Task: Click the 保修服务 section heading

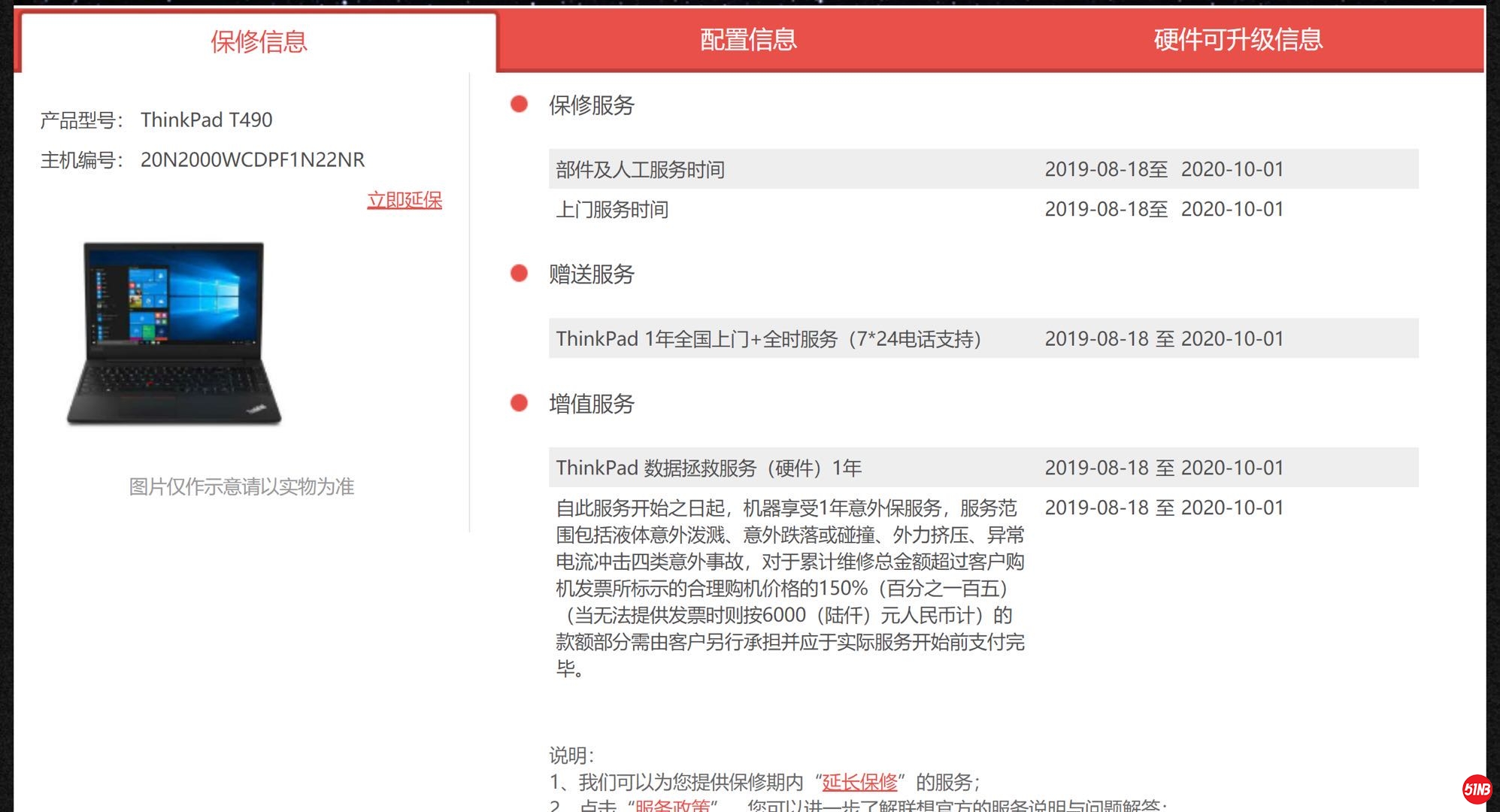Action: [x=592, y=105]
